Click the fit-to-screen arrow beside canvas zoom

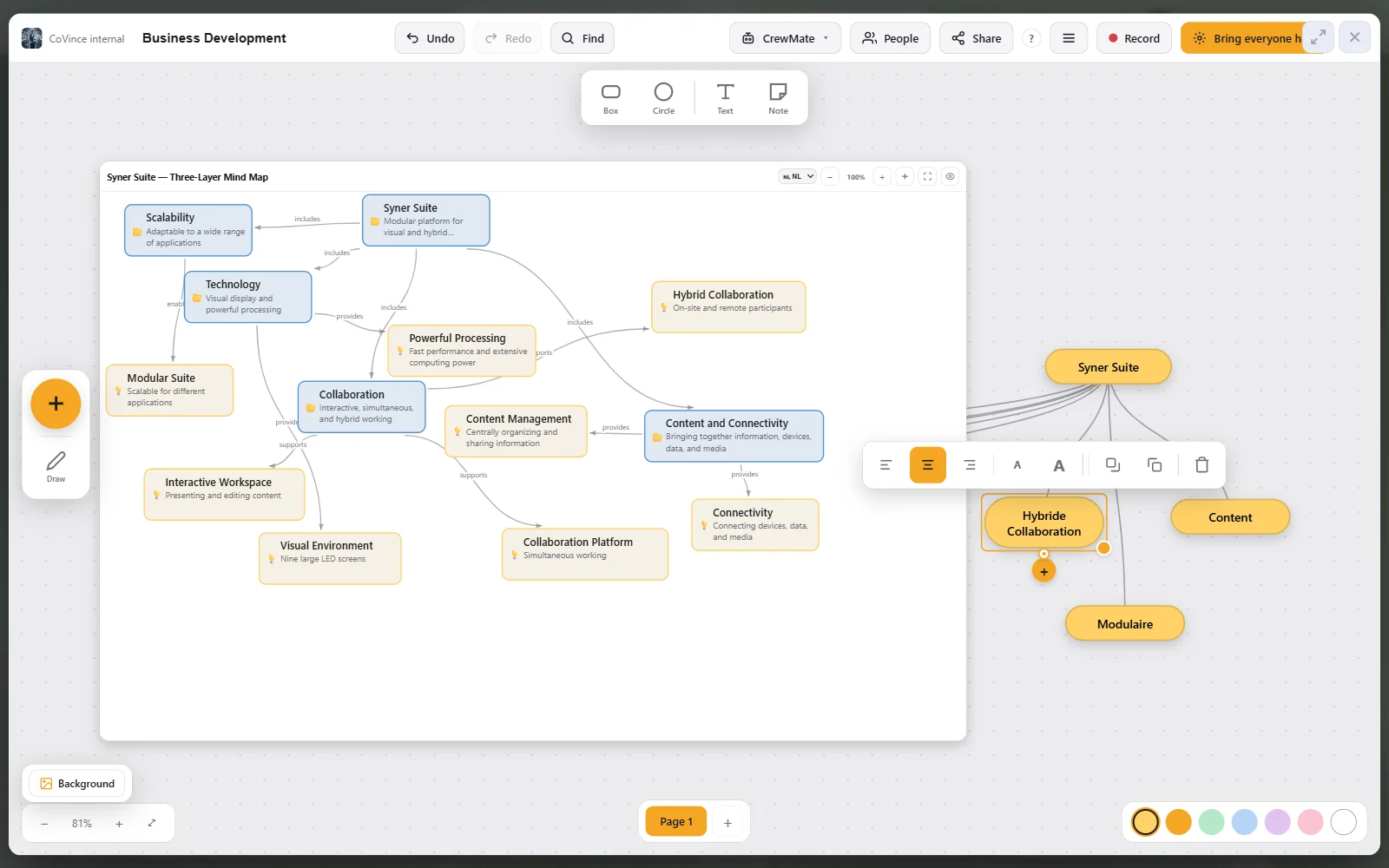(x=152, y=823)
